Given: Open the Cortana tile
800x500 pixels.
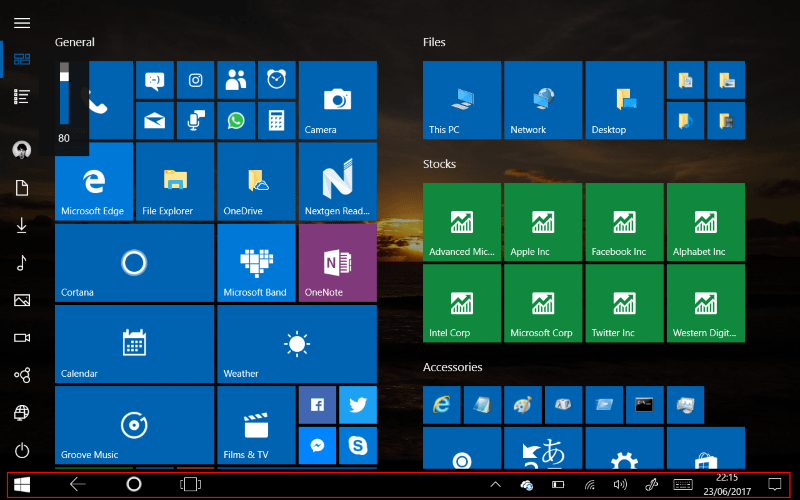Looking at the screenshot, I should pyautogui.click(x=135, y=263).
